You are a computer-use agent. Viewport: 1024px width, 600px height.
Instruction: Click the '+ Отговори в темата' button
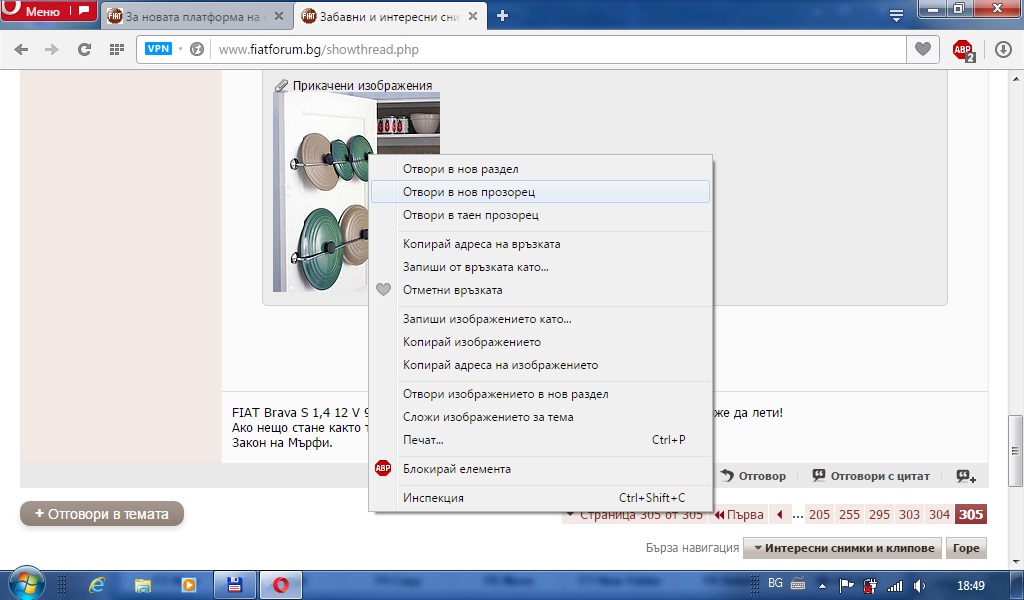click(x=102, y=514)
